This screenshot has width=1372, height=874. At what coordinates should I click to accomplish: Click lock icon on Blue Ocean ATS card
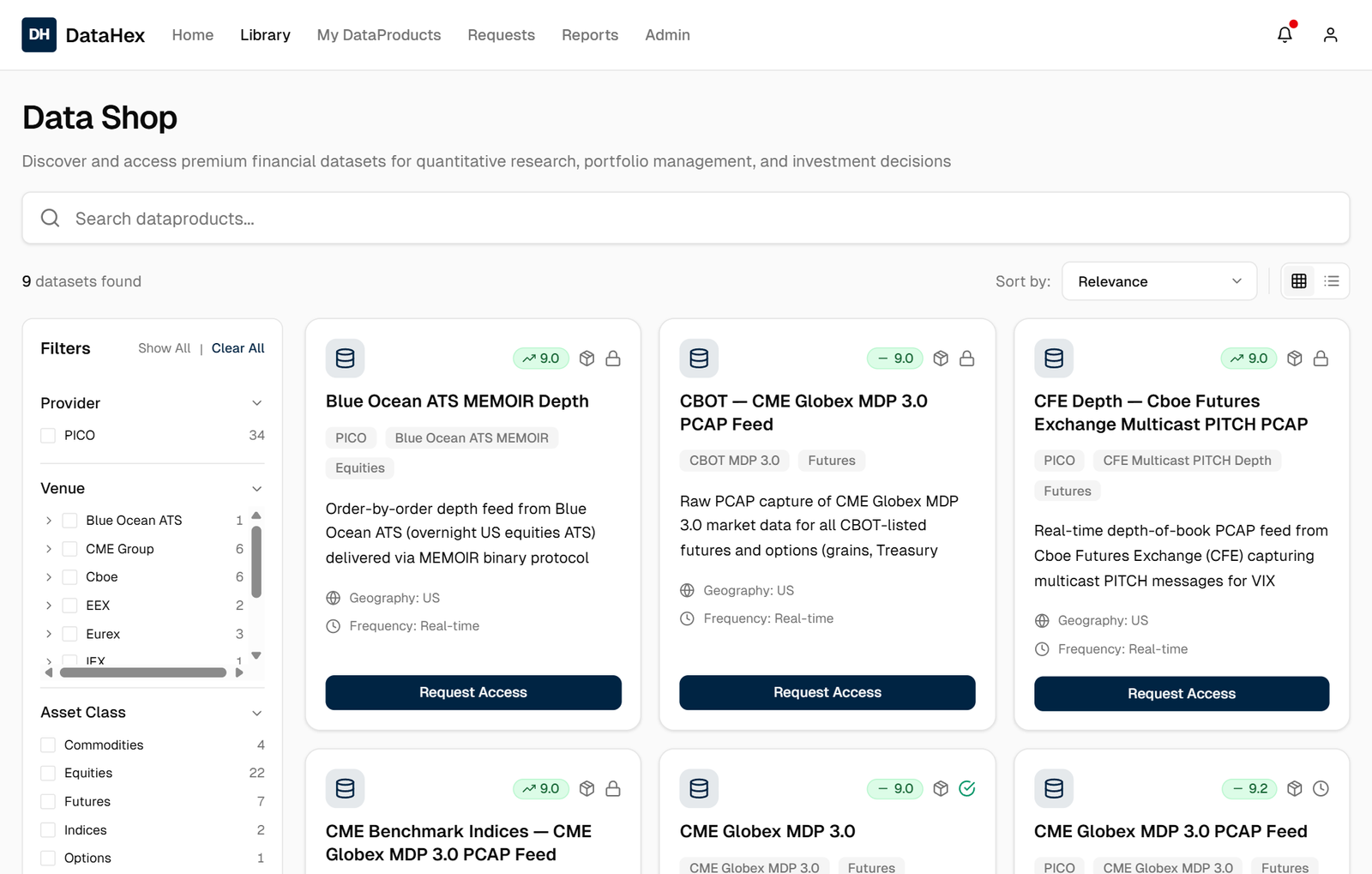613,359
